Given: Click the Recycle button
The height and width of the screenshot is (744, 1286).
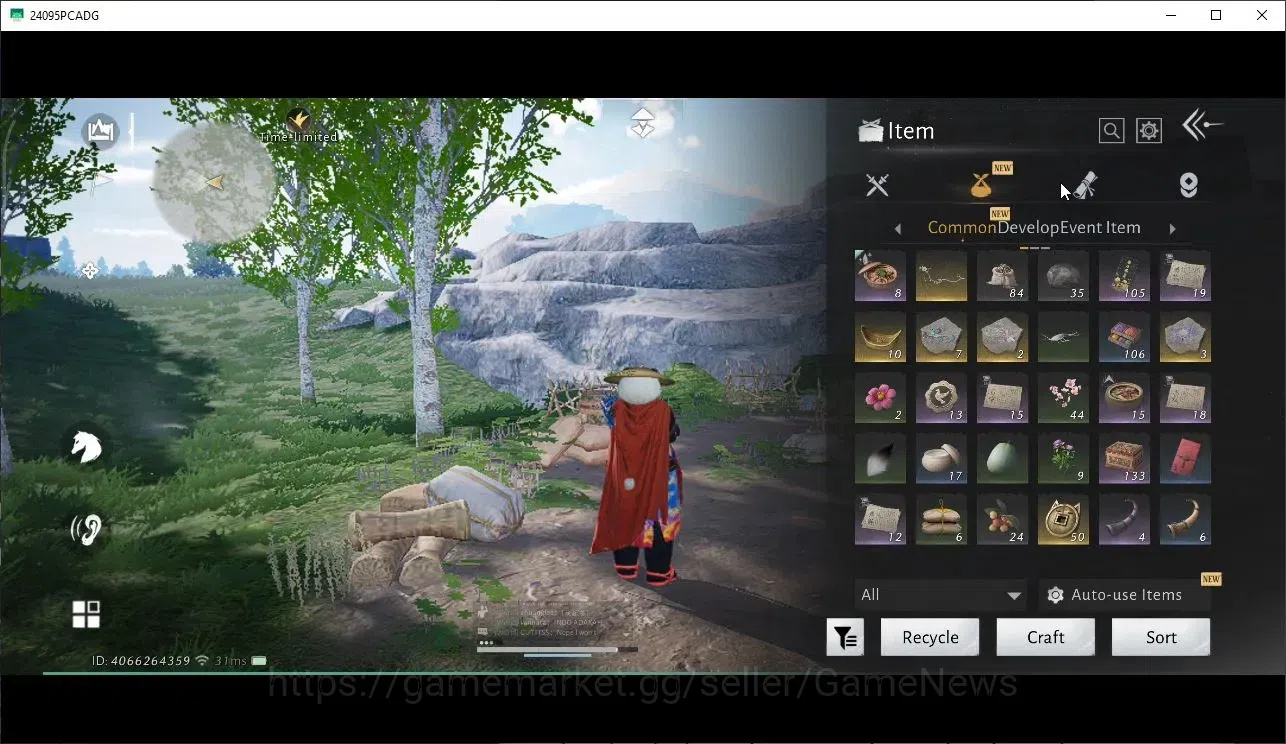Looking at the screenshot, I should (x=930, y=637).
